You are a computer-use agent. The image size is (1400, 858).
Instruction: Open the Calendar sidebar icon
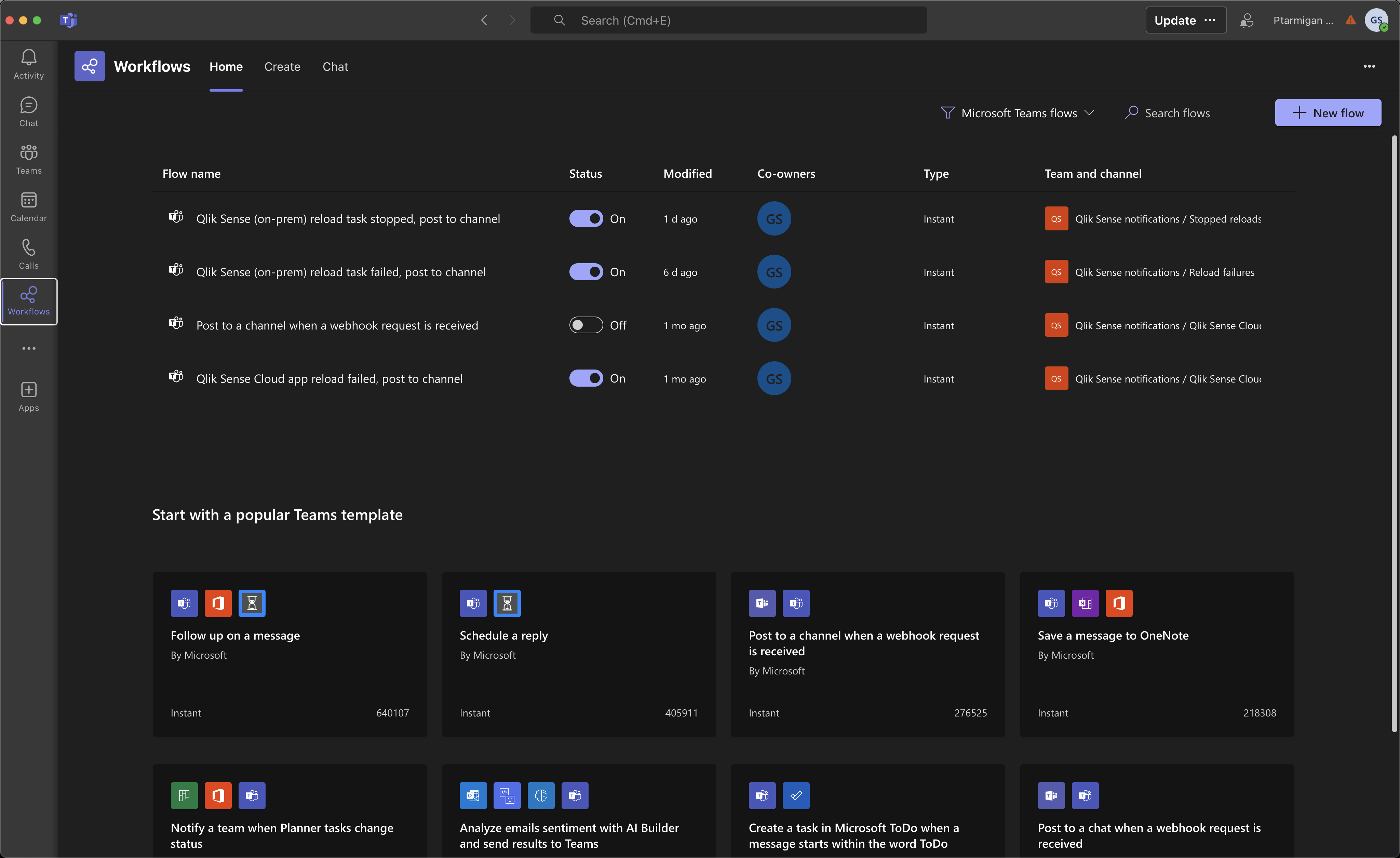(x=28, y=207)
